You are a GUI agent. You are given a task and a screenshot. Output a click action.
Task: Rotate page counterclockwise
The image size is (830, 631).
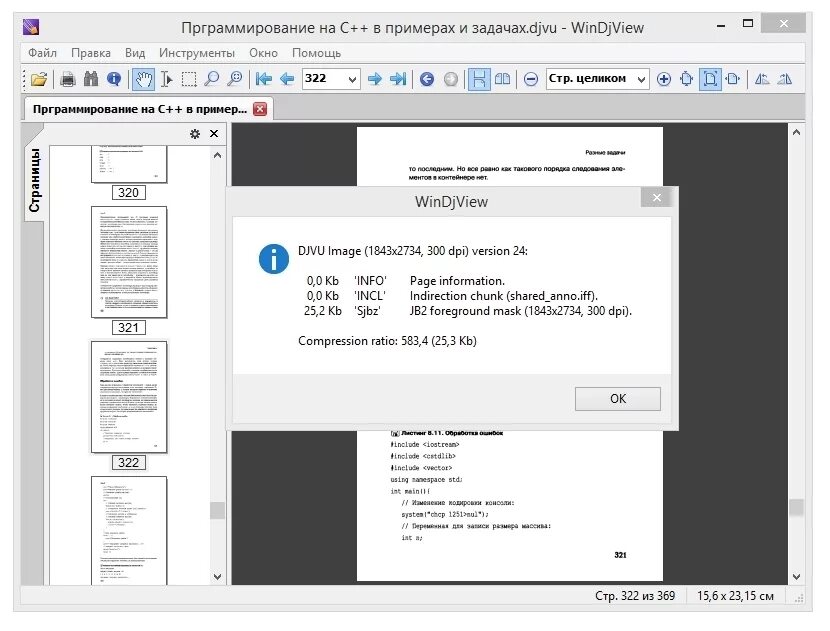pos(762,79)
